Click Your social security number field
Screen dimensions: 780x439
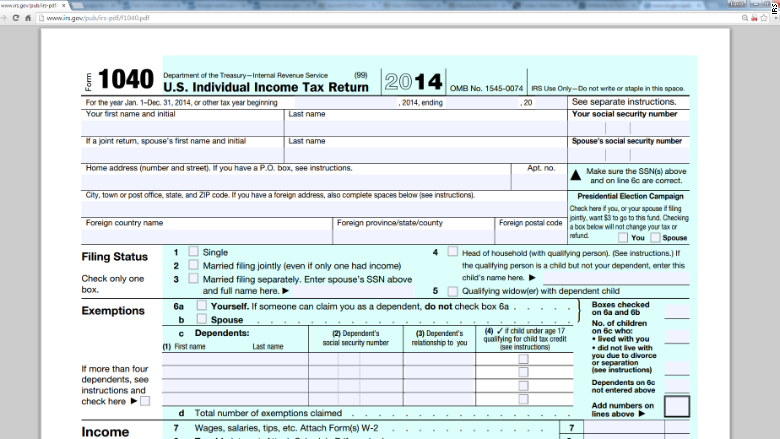point(629,128)
